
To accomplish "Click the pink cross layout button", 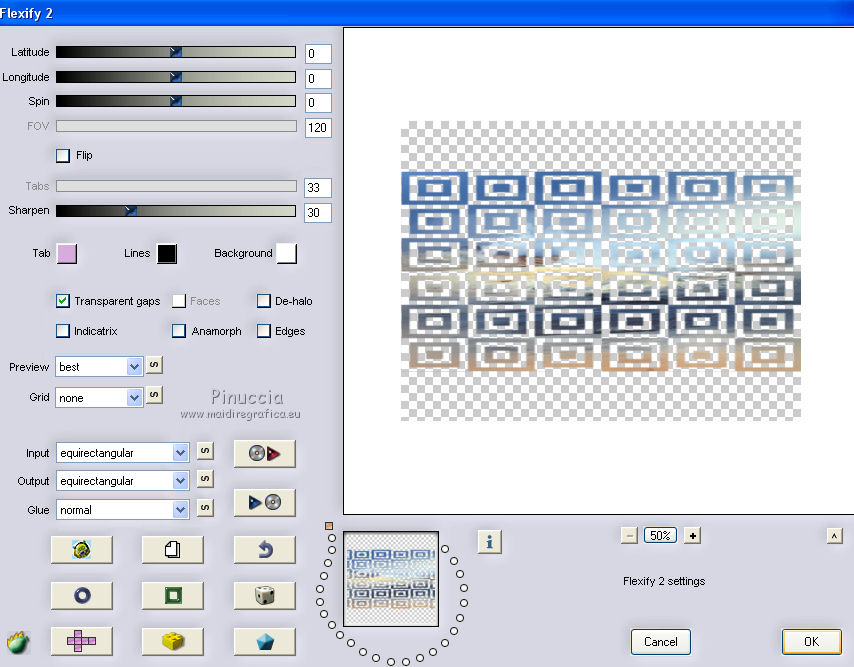I will click(x=82, y=641).
